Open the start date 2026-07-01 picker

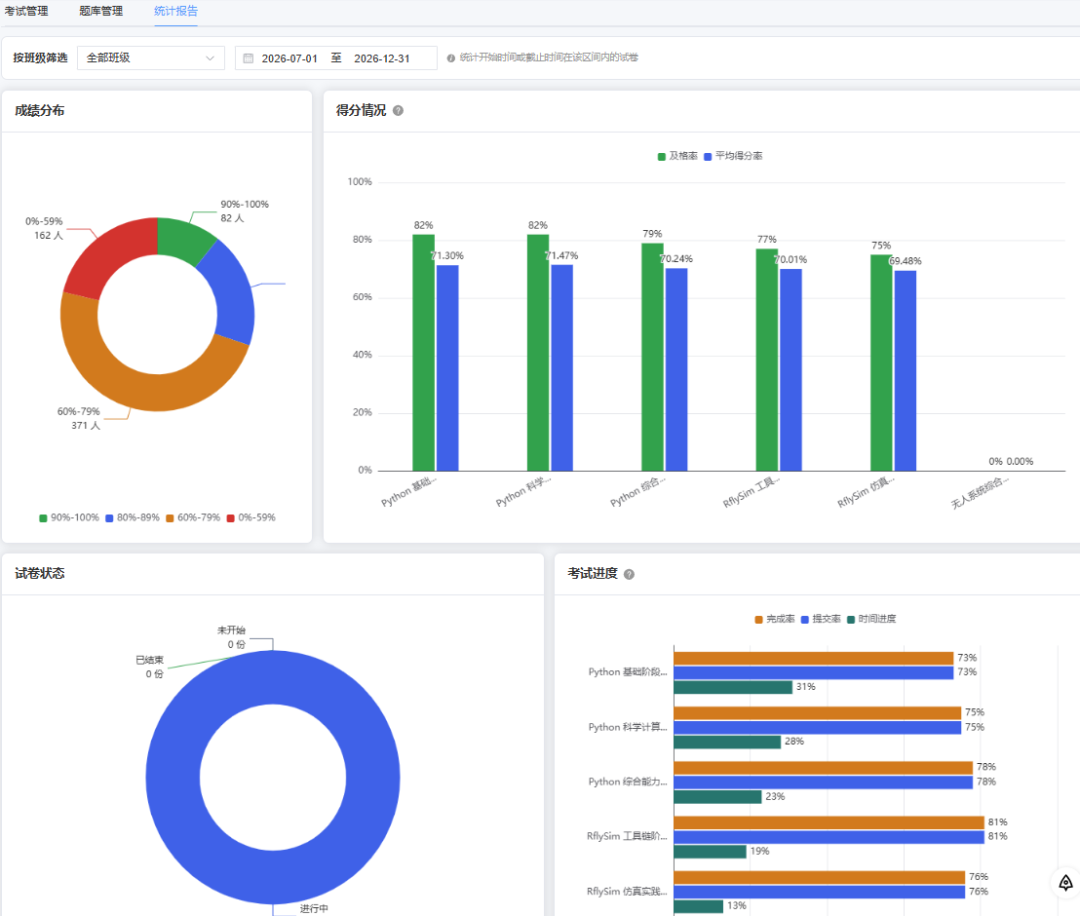point(289,59)
